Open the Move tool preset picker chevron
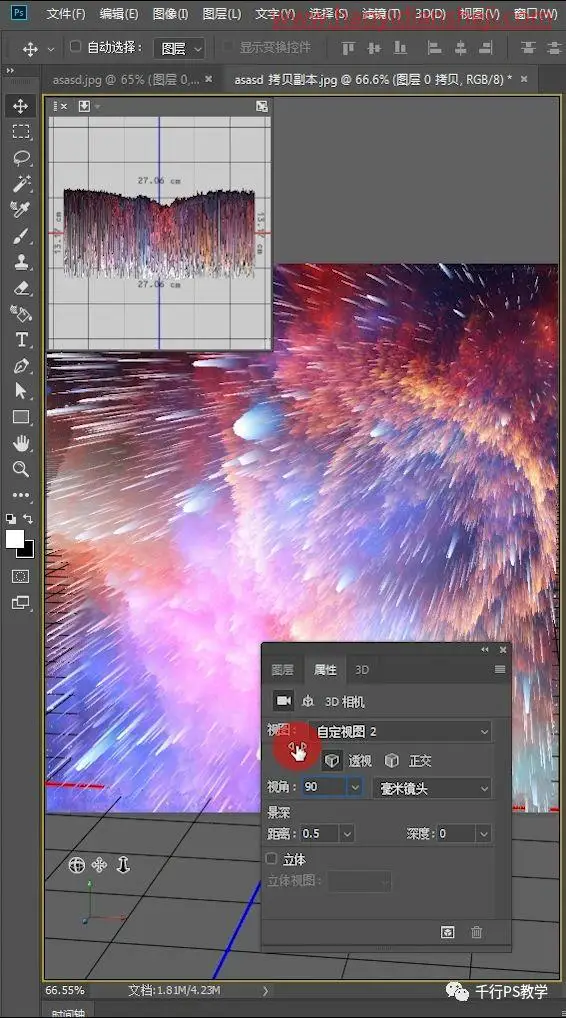This screenshot has height=1018, width=566. click(x=51, y=49)
